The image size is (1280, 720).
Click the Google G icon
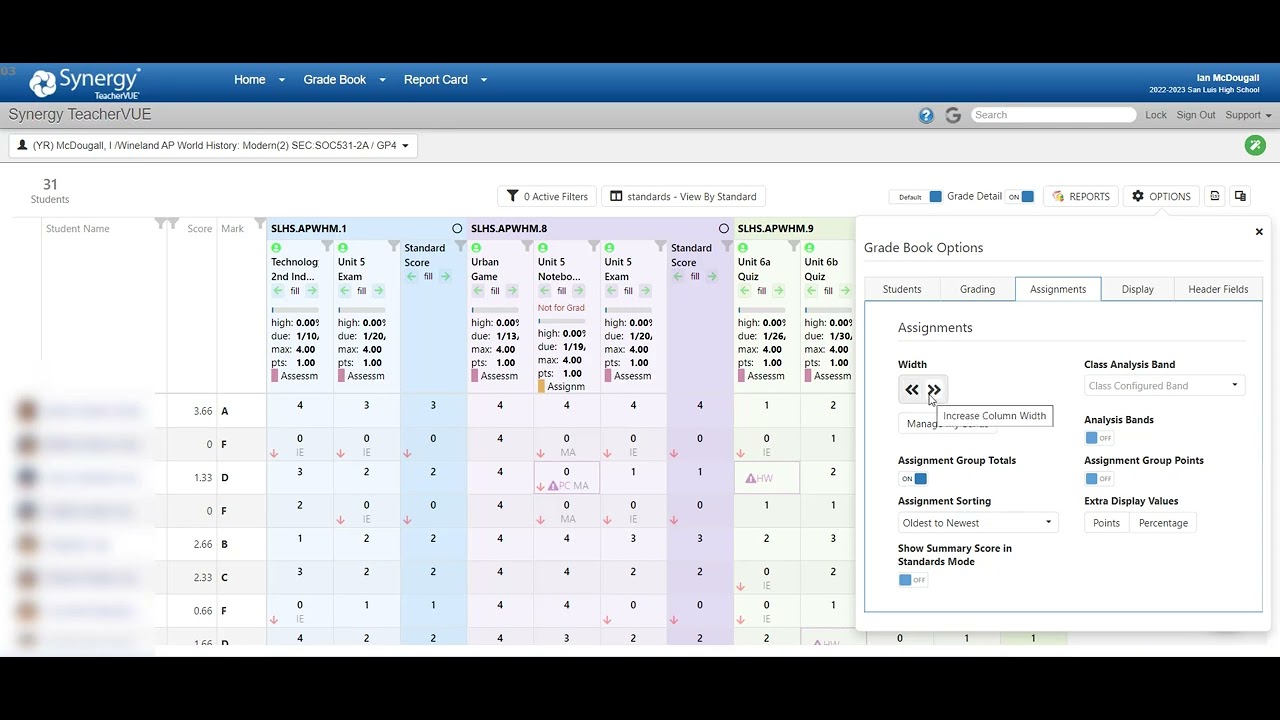[953, 115]
